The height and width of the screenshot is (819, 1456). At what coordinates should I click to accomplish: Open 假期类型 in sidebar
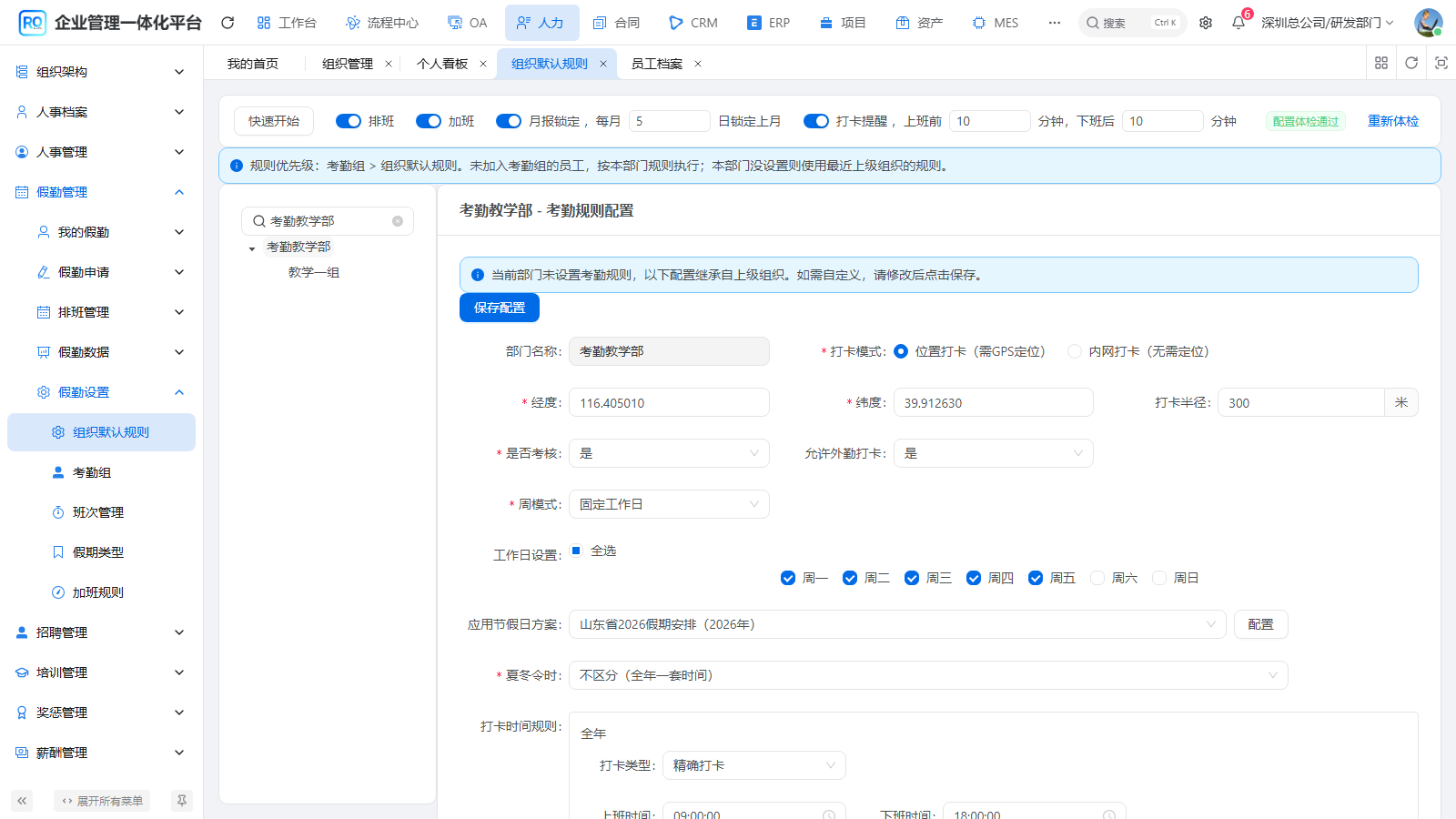coord(101,552)
